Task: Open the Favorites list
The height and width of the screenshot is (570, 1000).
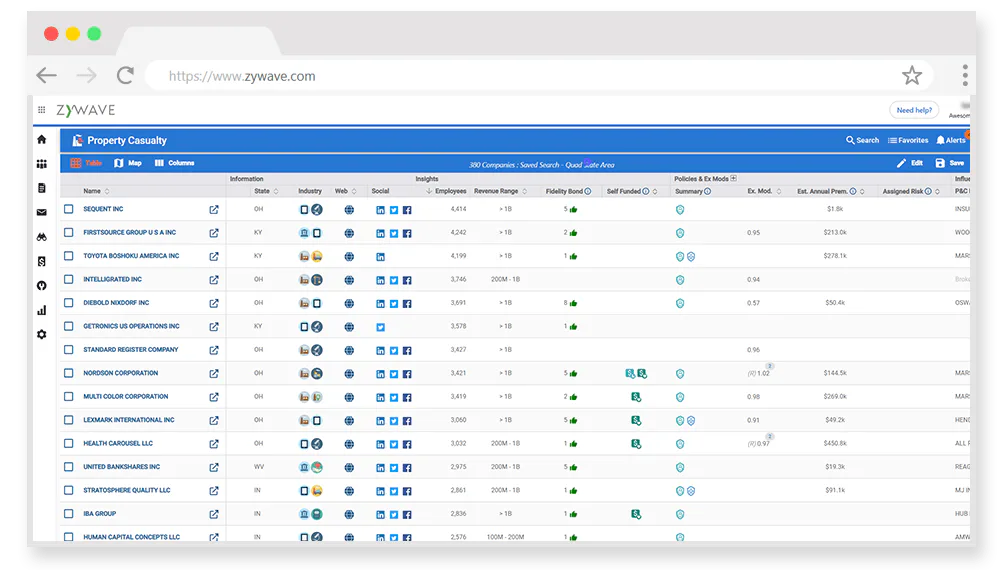Action: point(908,140)
